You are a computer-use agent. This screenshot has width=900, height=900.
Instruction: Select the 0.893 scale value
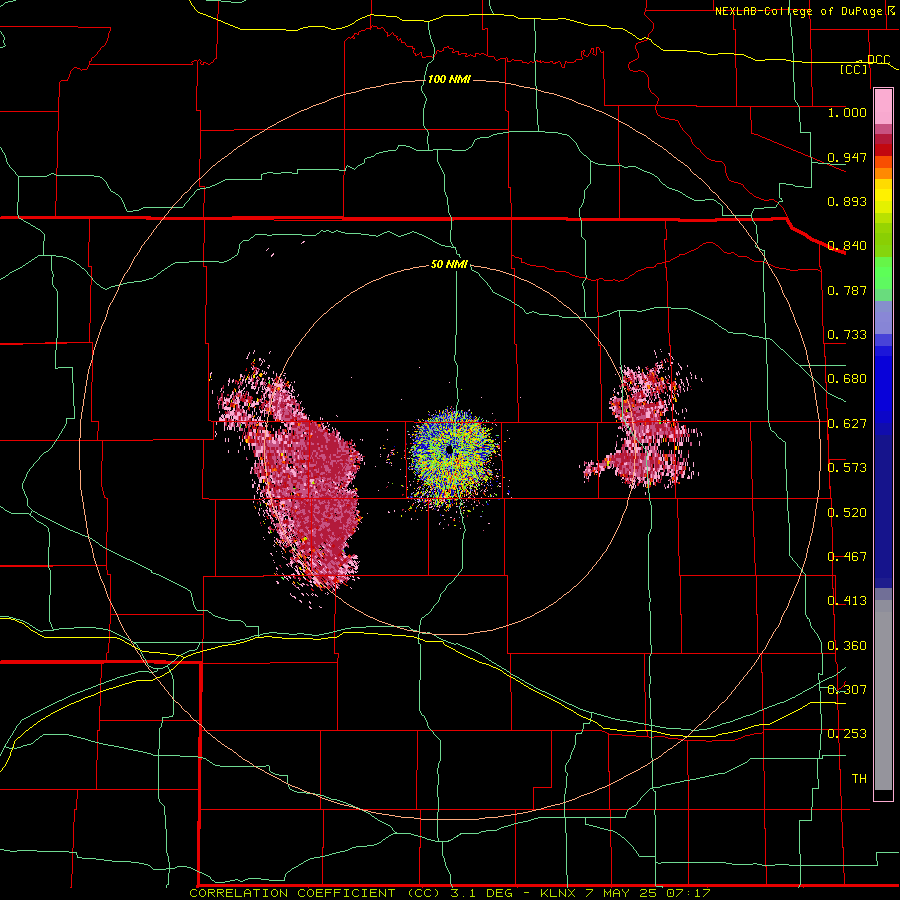[847, 201]
